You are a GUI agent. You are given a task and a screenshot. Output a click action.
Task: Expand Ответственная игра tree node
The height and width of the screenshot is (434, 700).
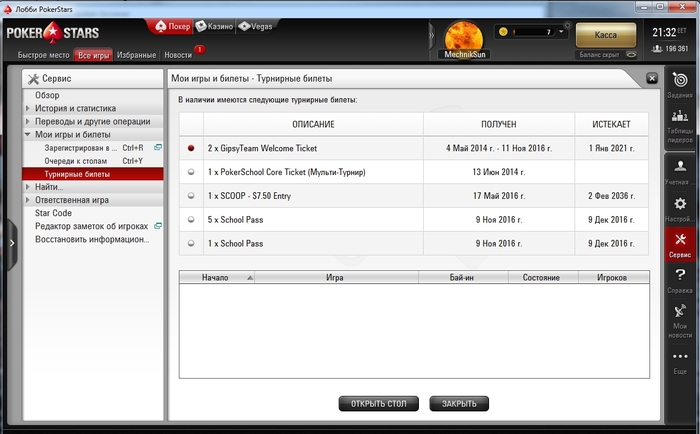tap(28, 200)
